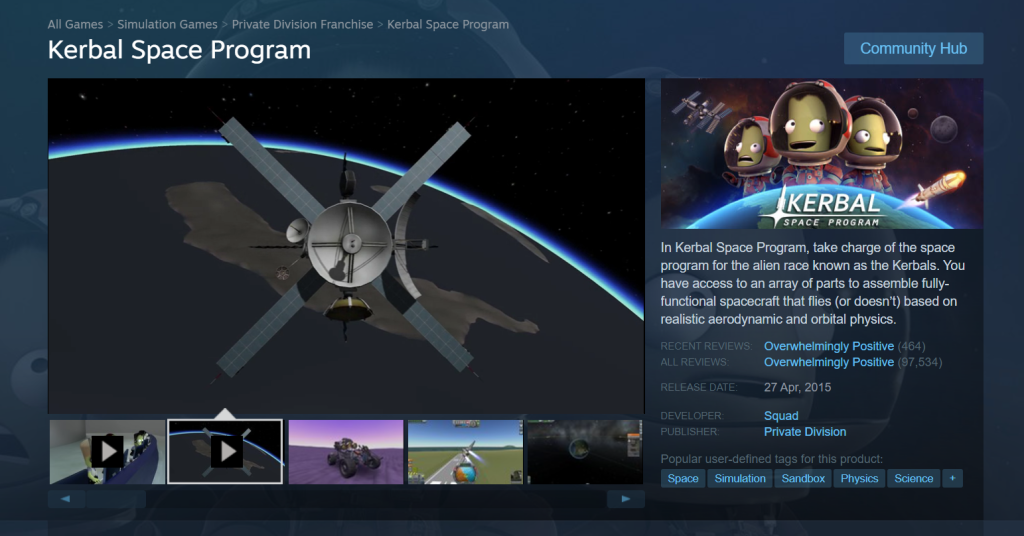Click the Kerbal Space Program page title

179,50
